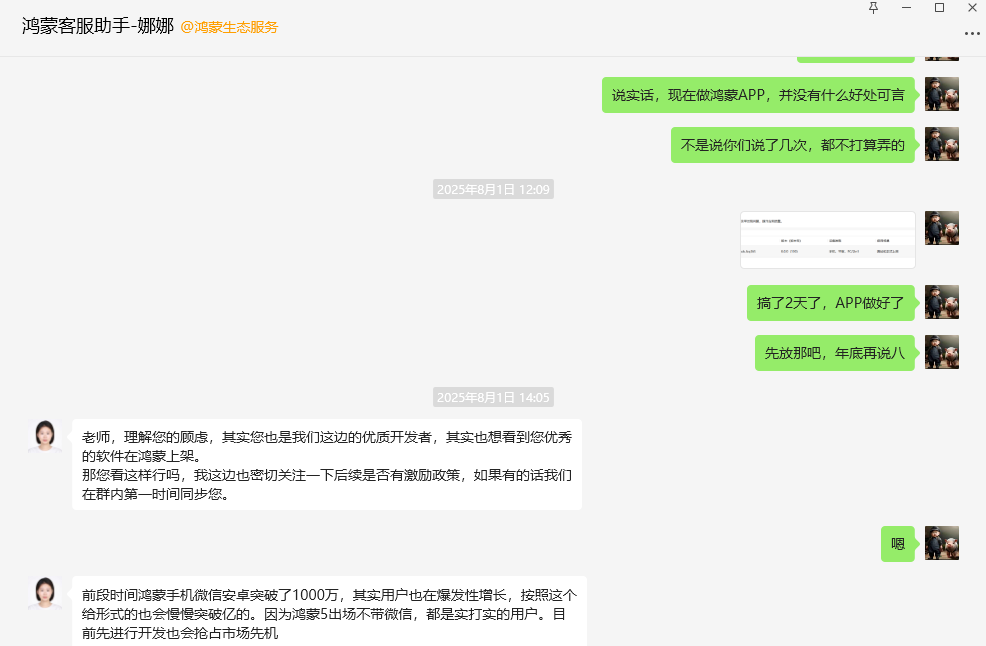The image size is (986, 646).
Task: Click the '@鸿蒙生态服务' label in header
Action: point(229,27)
